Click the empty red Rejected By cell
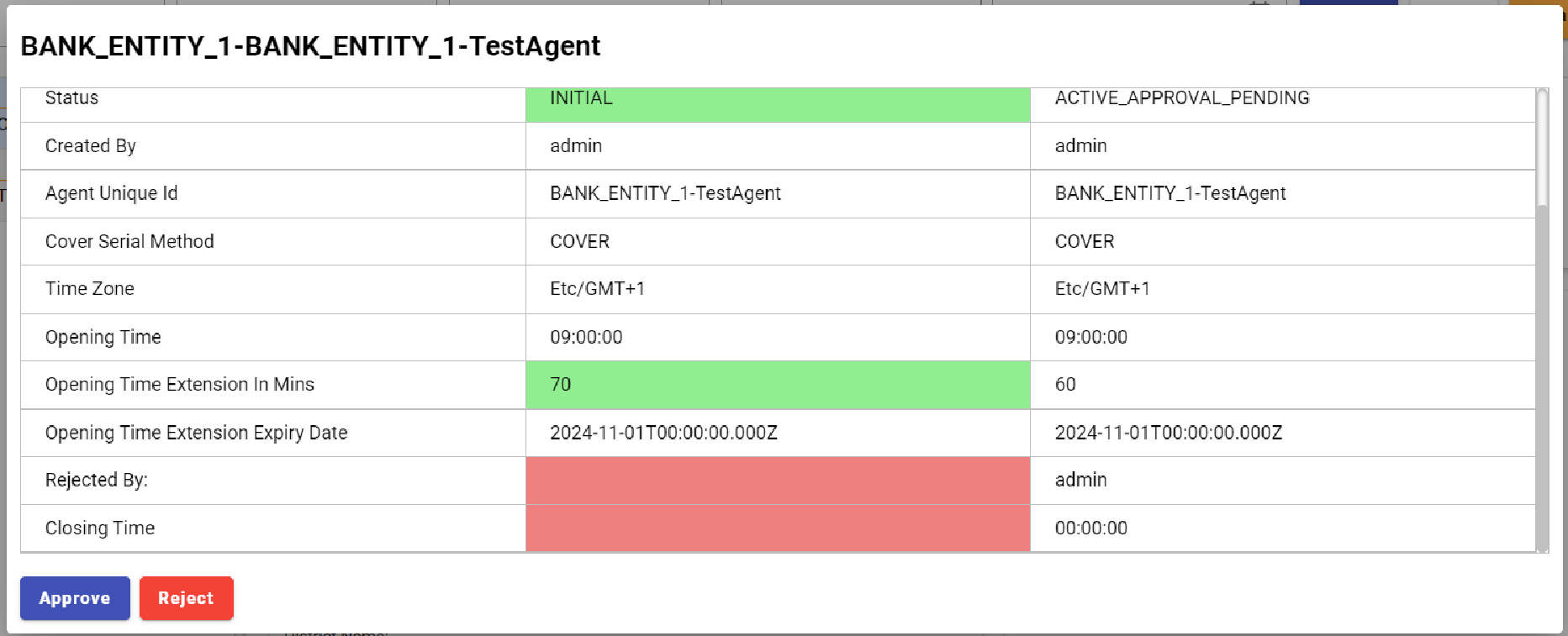 [777, 481]
